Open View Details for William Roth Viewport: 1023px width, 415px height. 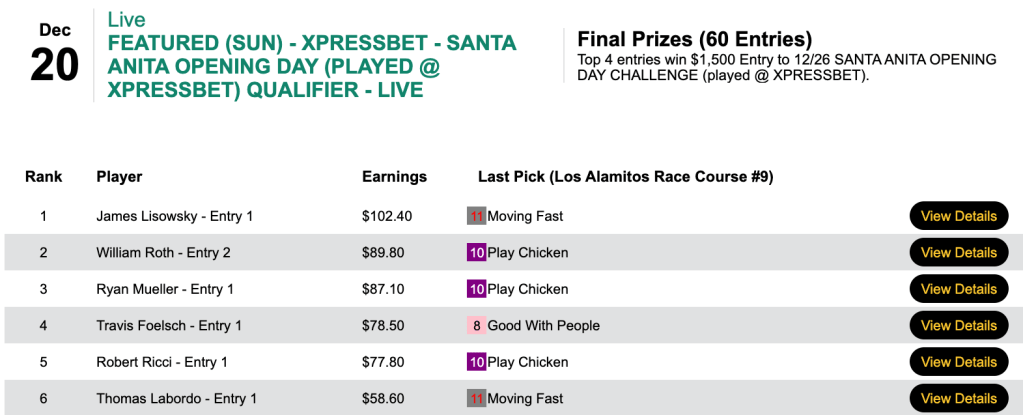click(x=958, y=253)
